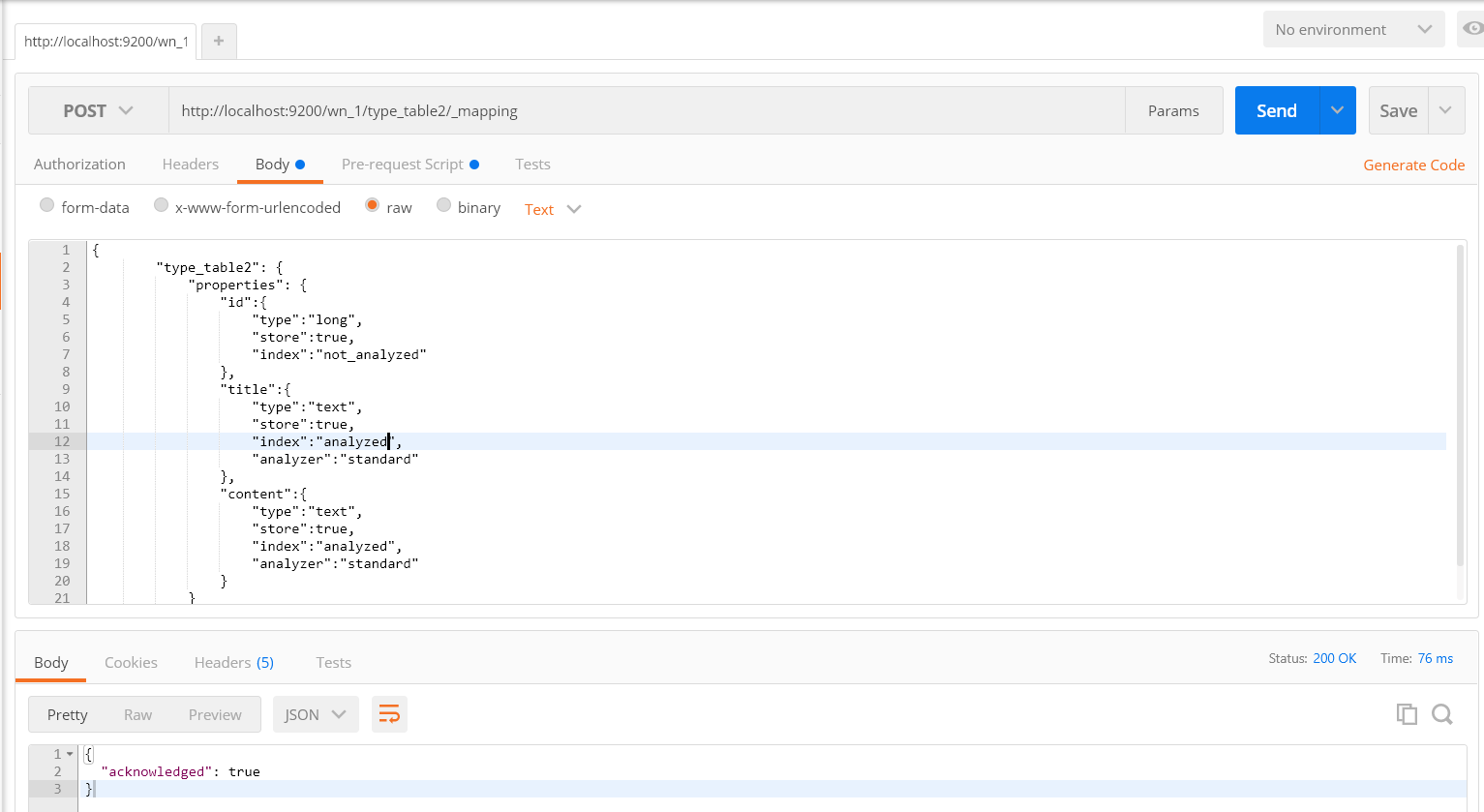This screenshot has height=812, width=1484.
Task: Click the "content":{ line in editor
Action: click(x=263, y=494)
